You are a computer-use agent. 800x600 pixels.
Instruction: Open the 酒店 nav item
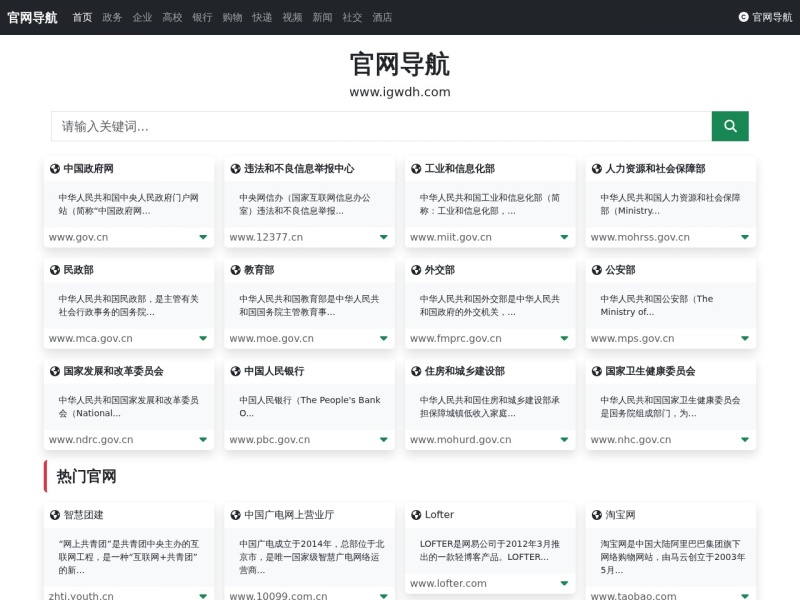382,17
